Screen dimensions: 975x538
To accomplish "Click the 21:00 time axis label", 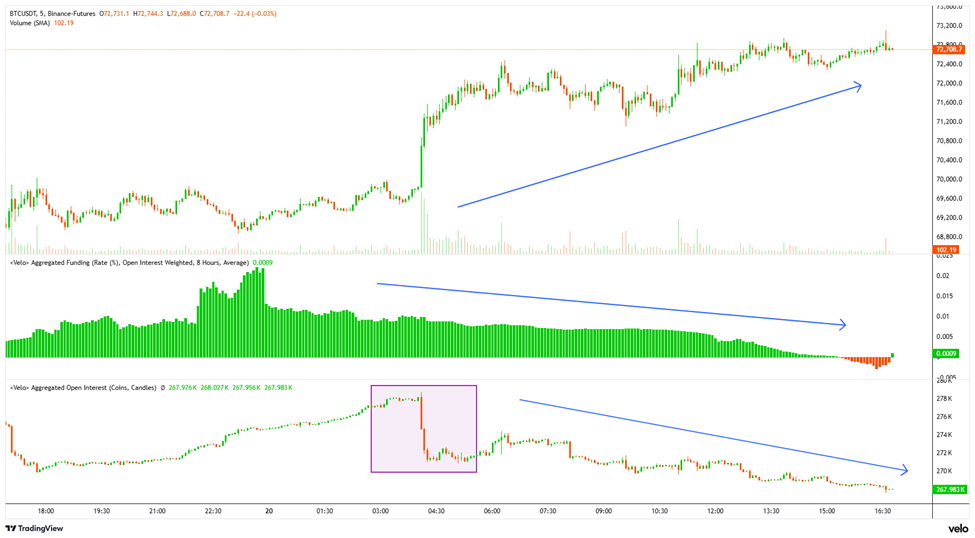I will tap(157, 511).
